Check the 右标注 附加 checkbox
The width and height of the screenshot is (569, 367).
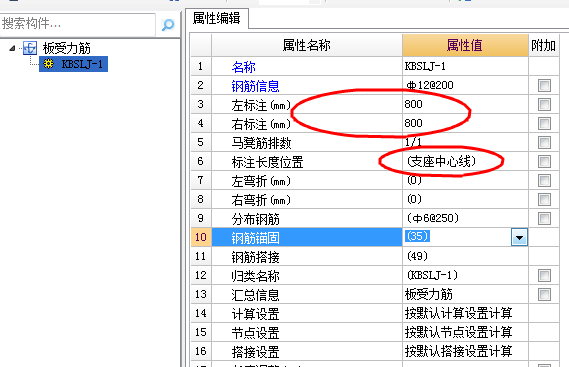coord(544,123)
